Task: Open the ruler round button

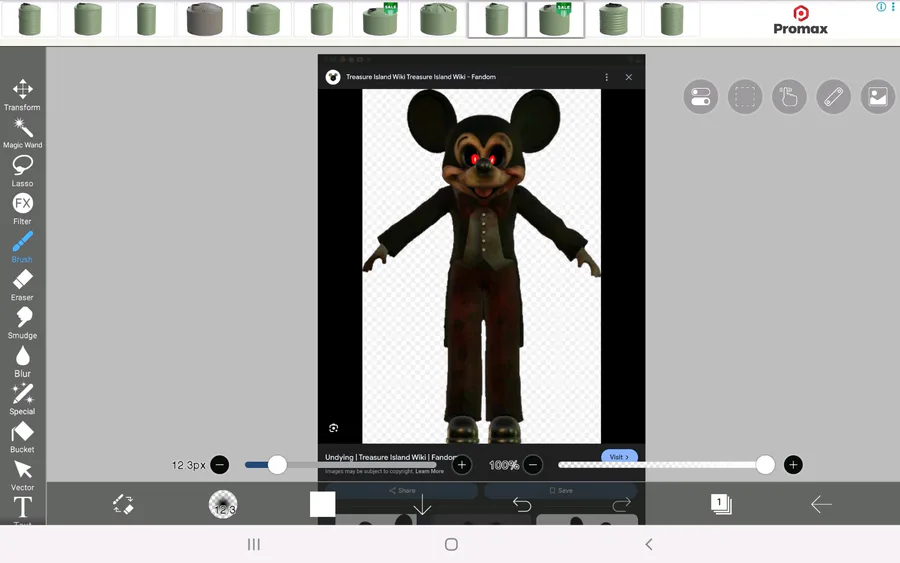Action: [x=833, y=96]
